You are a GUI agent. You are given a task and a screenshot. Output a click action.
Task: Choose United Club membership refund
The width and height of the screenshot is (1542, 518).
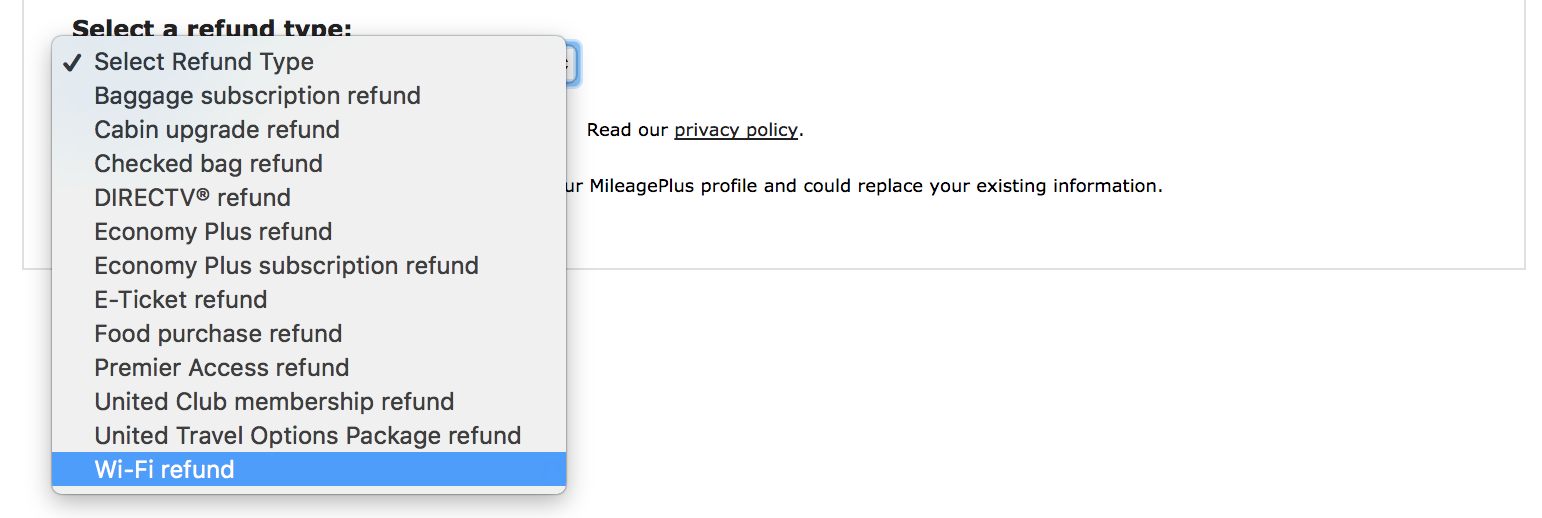click(274, 402)
